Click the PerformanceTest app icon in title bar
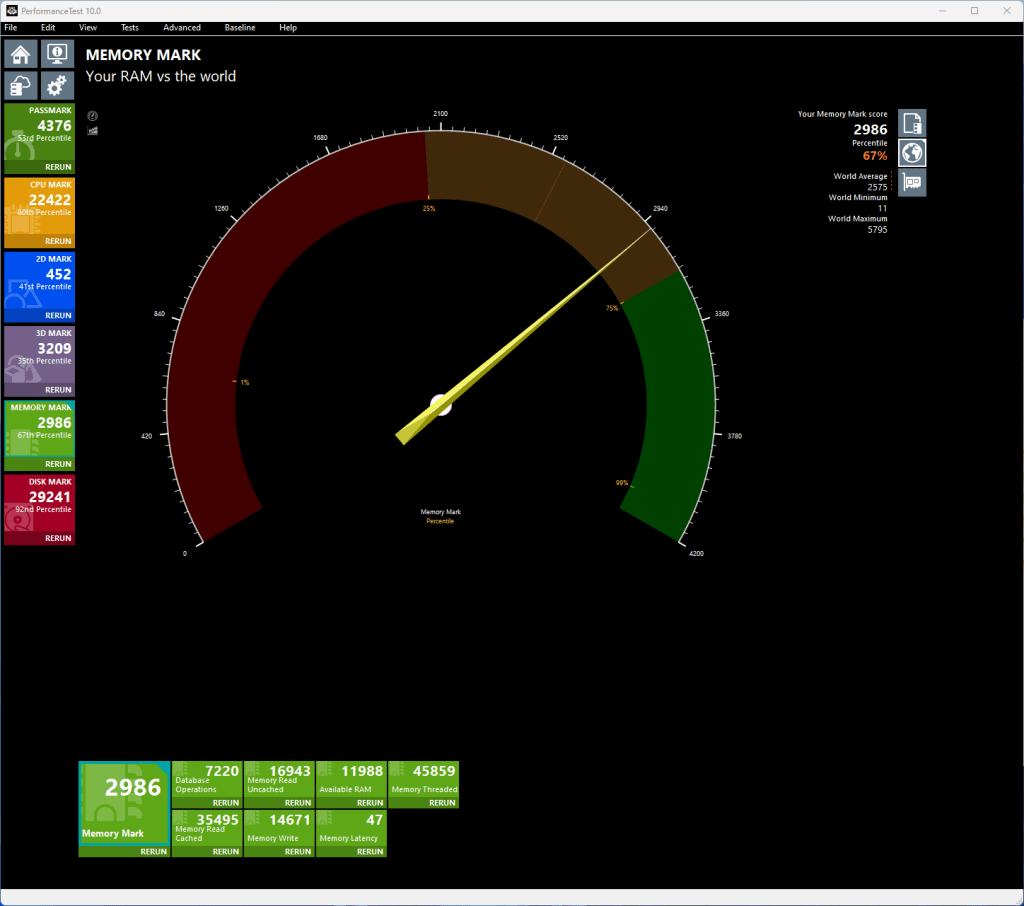The image size is (1024, 906). (x=12, y=10)
